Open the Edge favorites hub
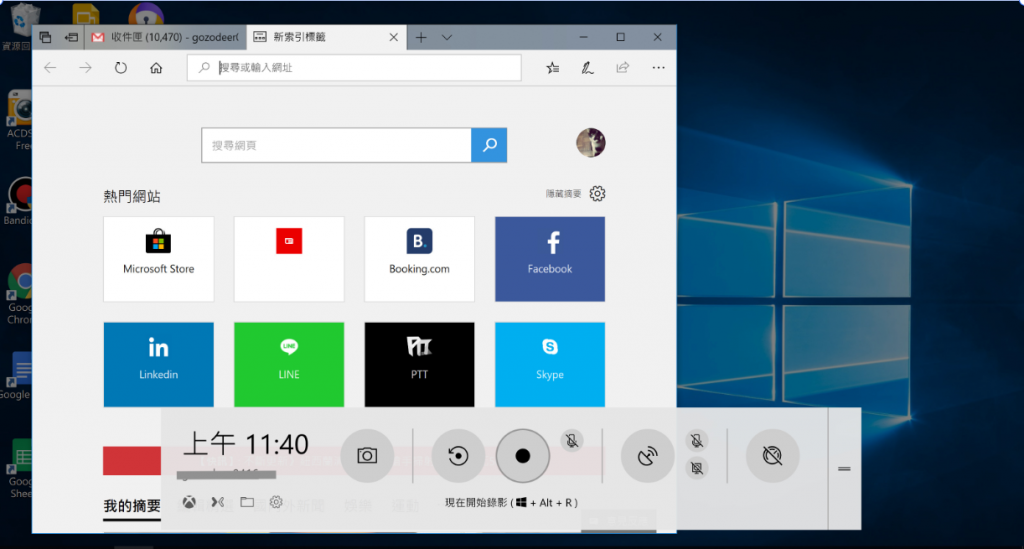 pos(552,68)
